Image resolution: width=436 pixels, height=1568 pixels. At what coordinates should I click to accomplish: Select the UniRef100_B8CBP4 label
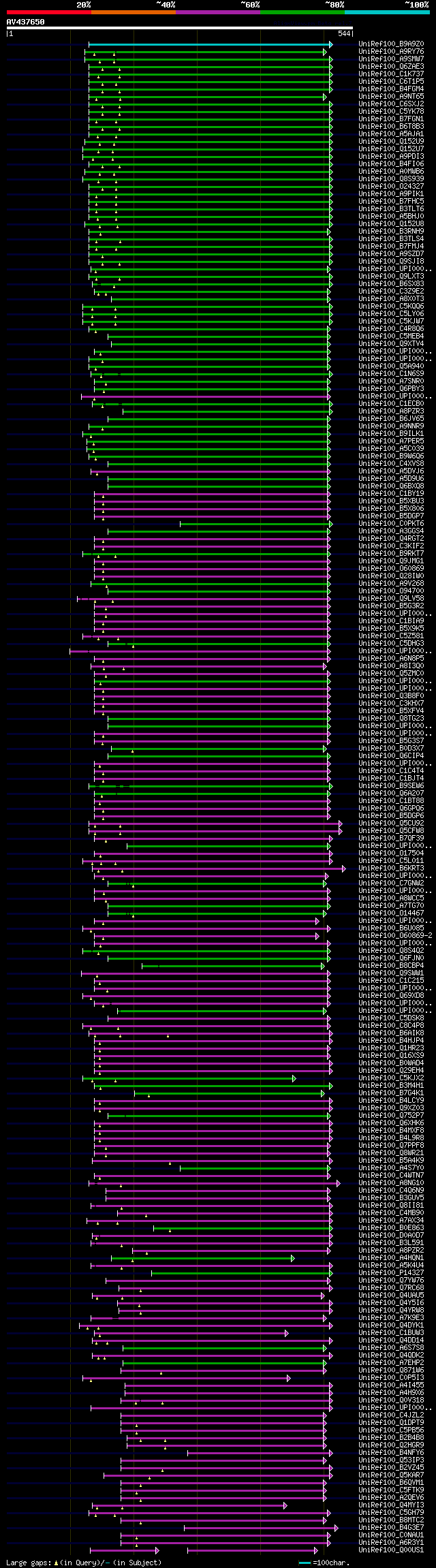tap(391, 966)
